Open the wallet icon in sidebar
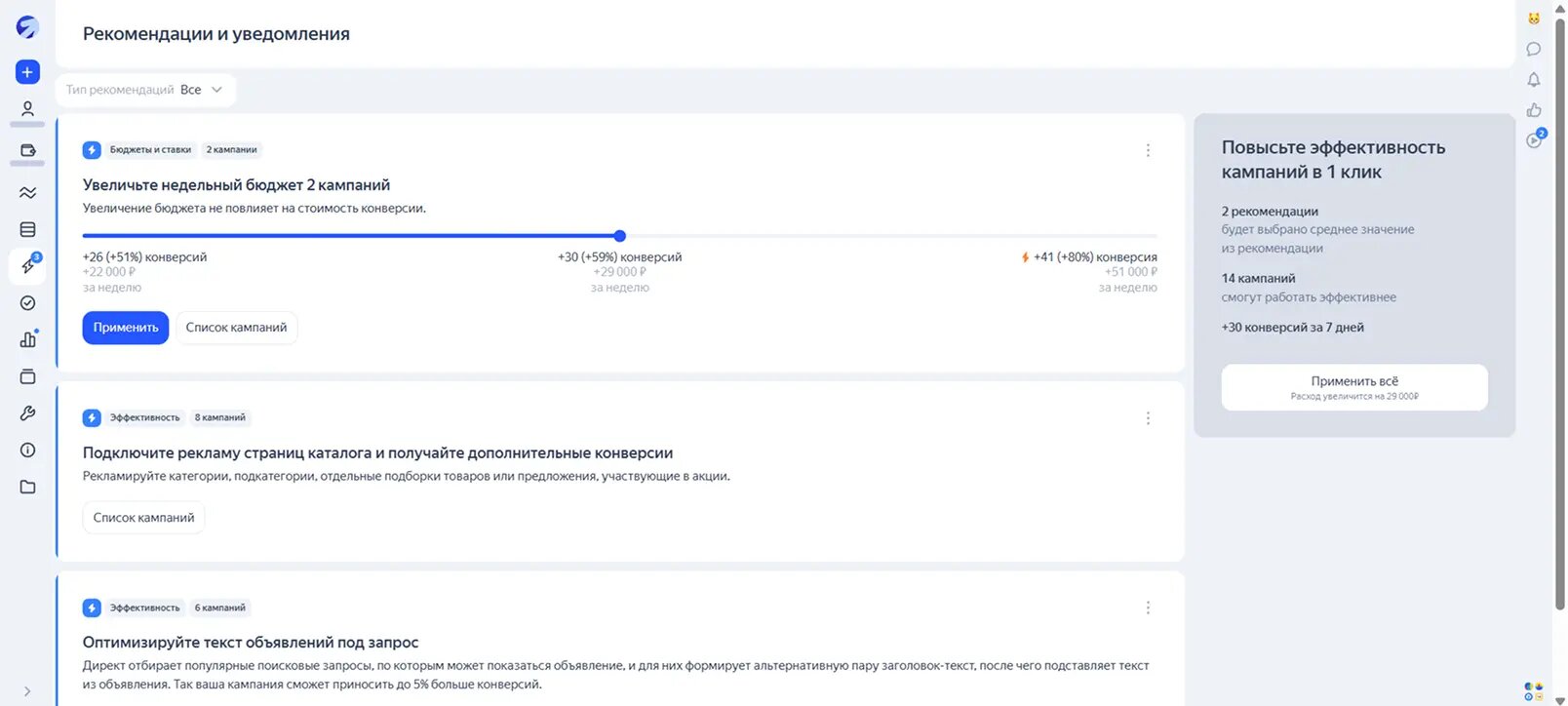1568x706 pixels. [x=27, y=151]
